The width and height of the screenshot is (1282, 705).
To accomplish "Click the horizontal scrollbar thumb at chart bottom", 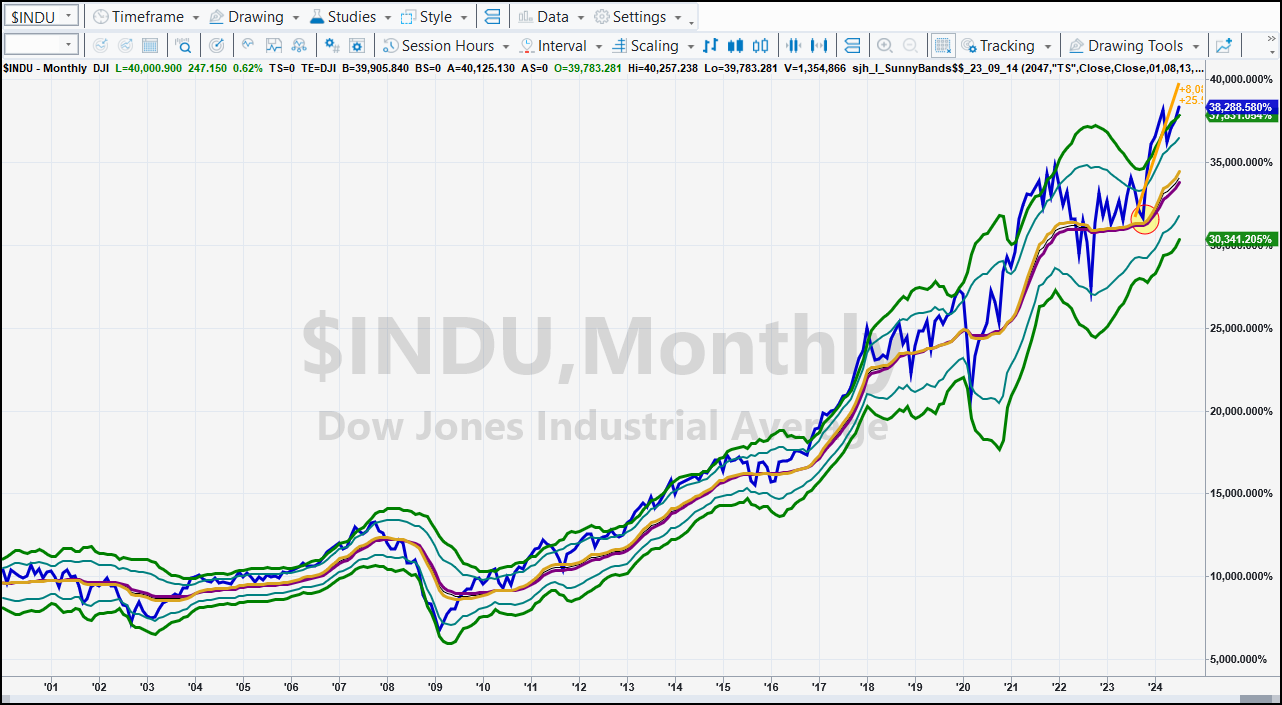I will coord(1257,699).
